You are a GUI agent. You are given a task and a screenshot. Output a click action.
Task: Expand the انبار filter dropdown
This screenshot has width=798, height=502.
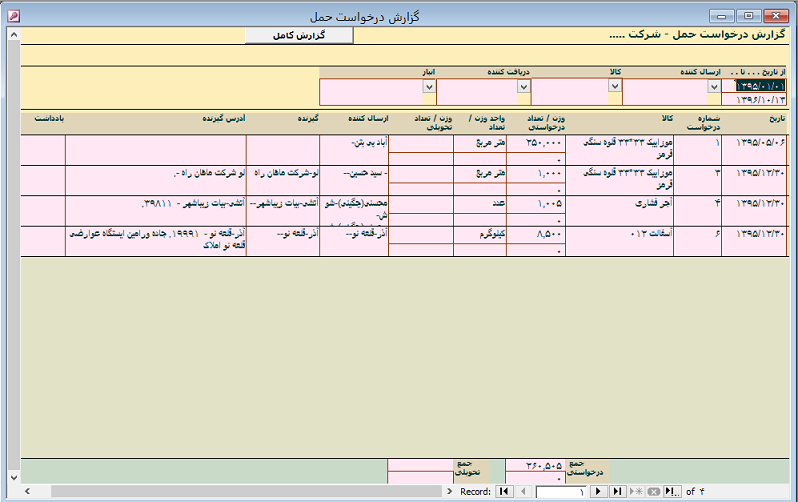click(429, 87)
